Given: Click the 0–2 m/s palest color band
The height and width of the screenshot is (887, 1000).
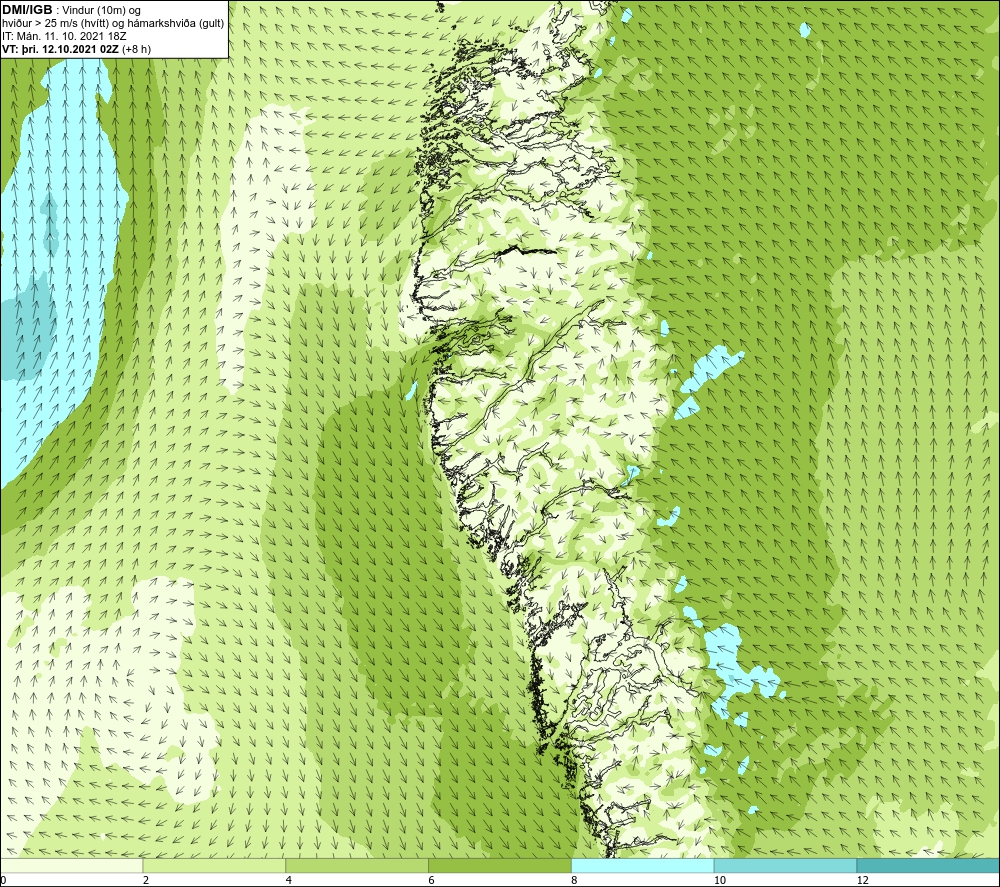Looking at the screenshot, I should [x=71, y=865].
